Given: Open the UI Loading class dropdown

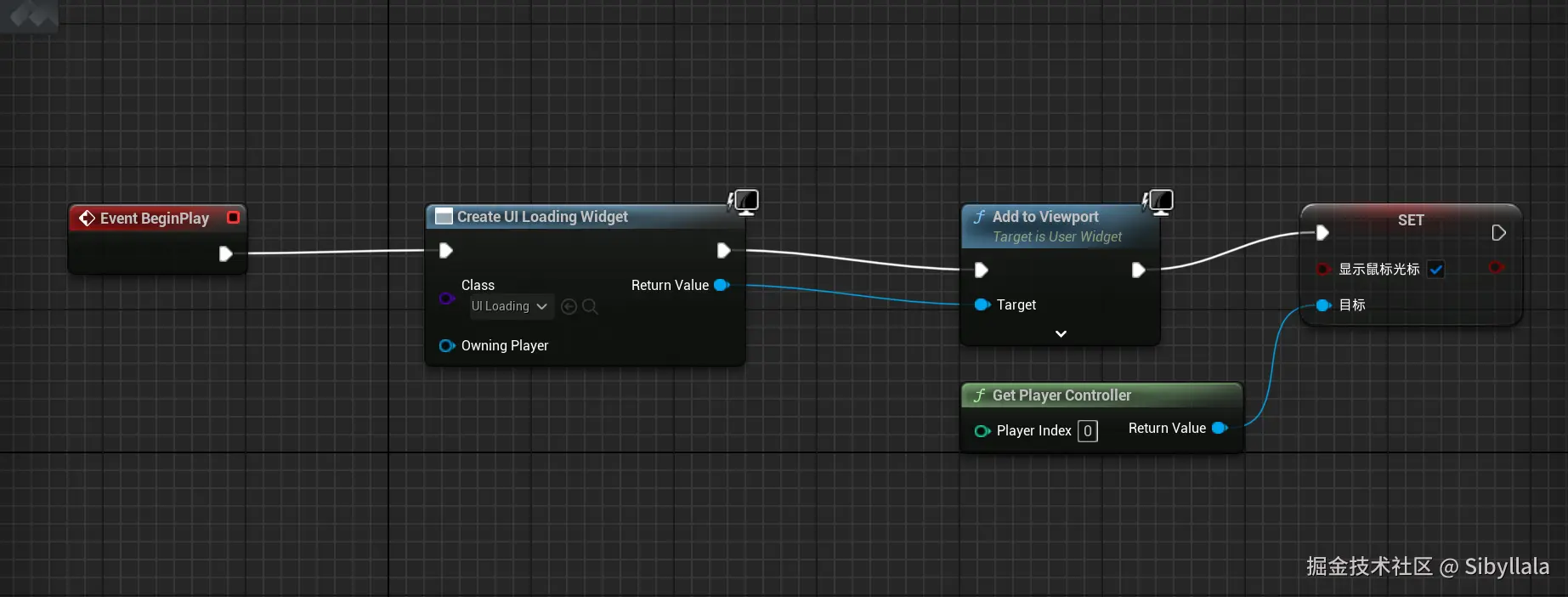Looking at the screenshot, I should click(x=512, y=306).
